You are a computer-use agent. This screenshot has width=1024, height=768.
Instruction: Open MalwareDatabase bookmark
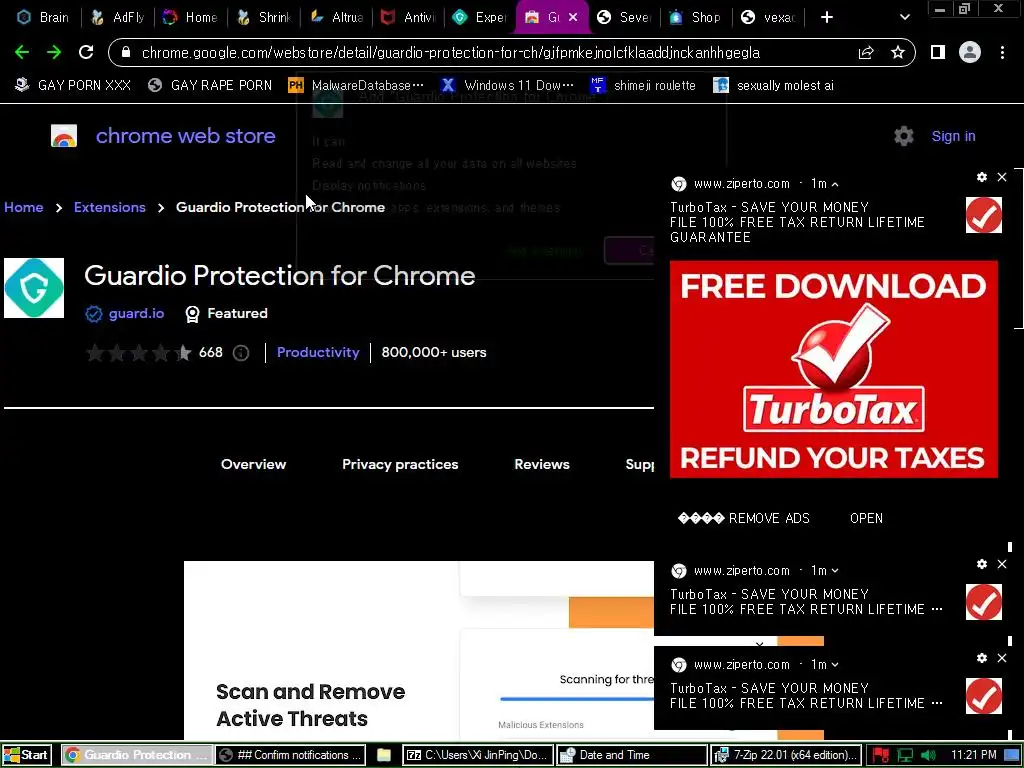357,86
